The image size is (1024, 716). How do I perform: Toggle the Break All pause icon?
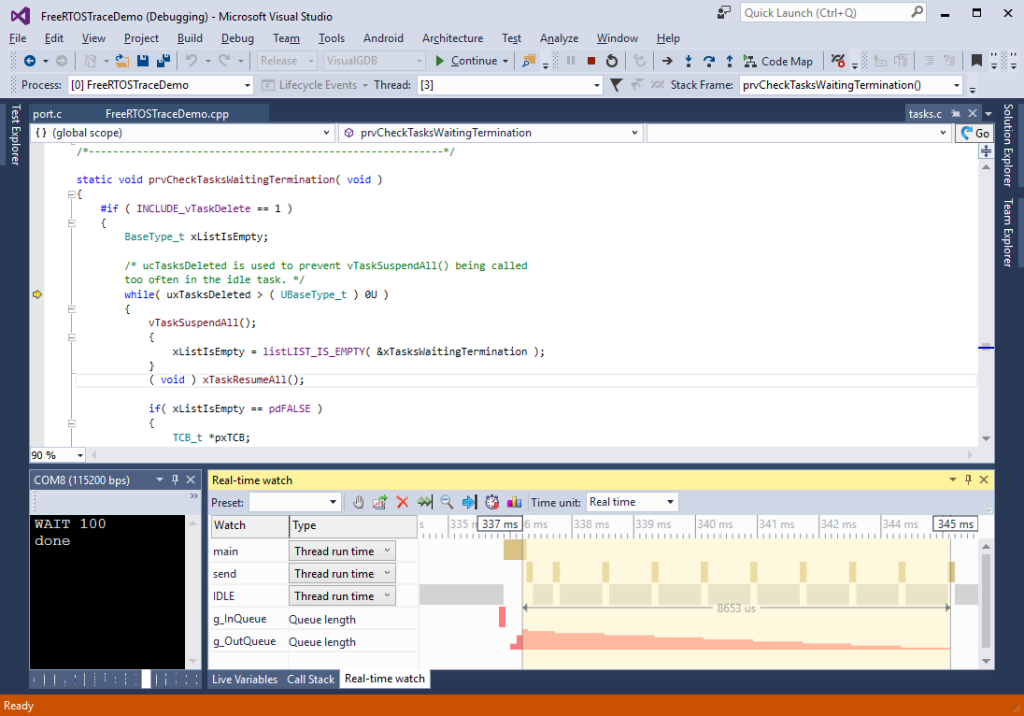(x=570, y=61)
